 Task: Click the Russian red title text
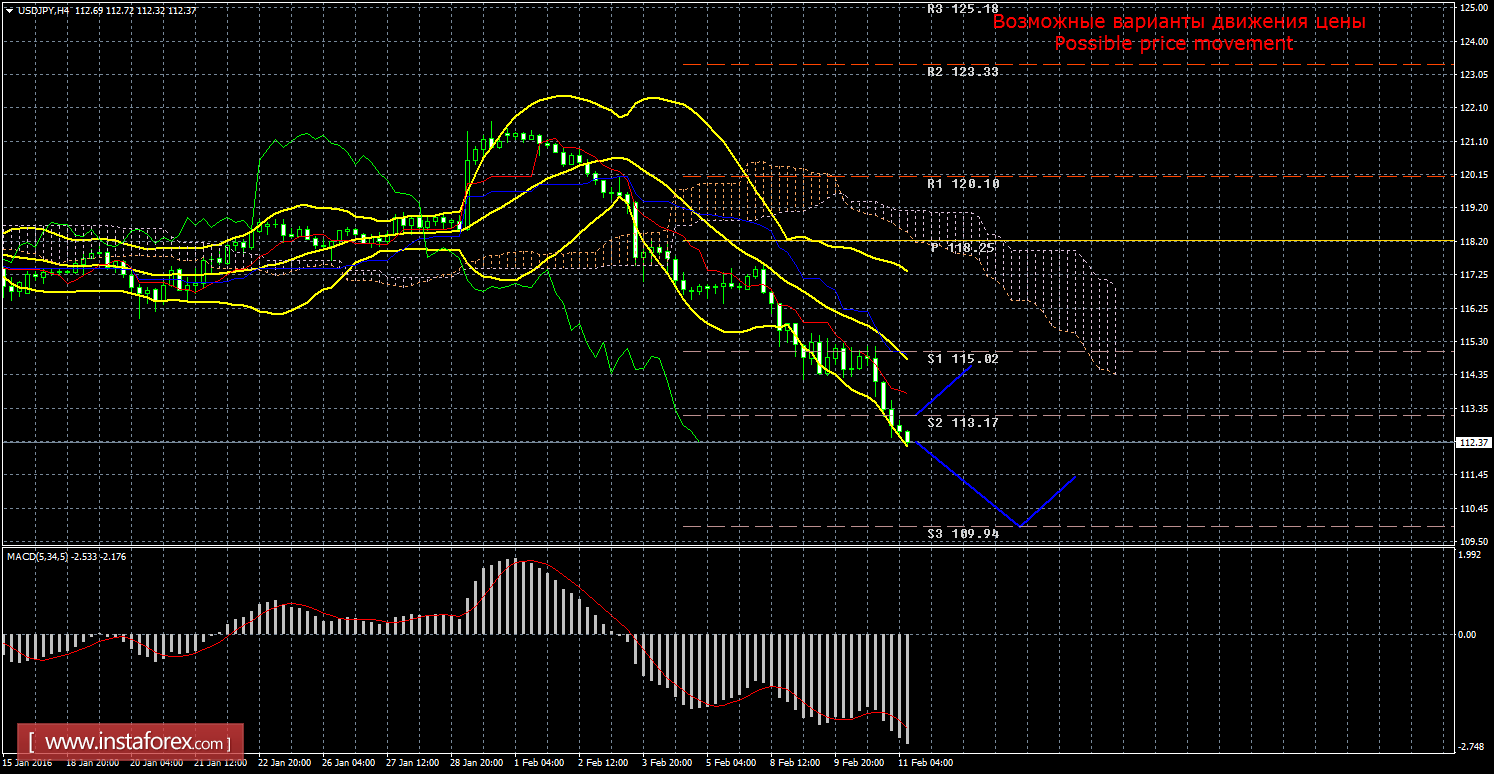click(1179, 21)
